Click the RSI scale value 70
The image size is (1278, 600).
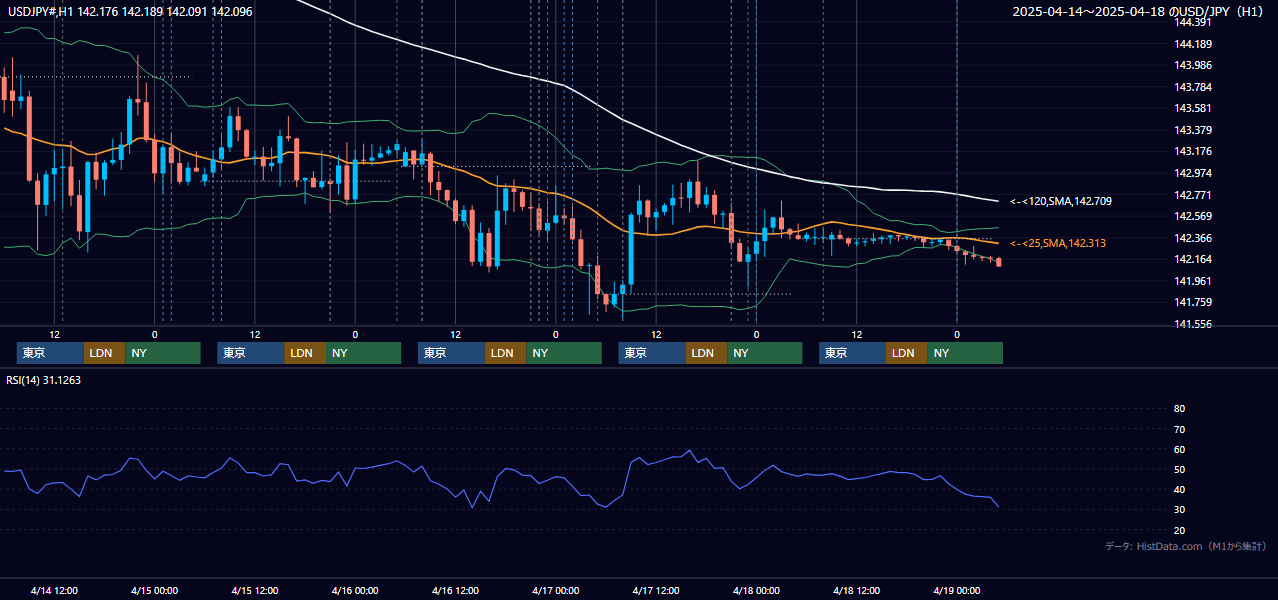coord(1179,429)
